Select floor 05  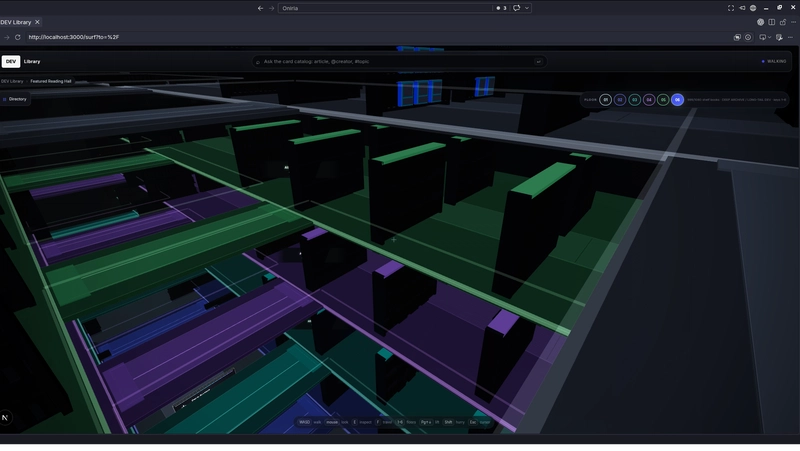(x=663, y=100)
